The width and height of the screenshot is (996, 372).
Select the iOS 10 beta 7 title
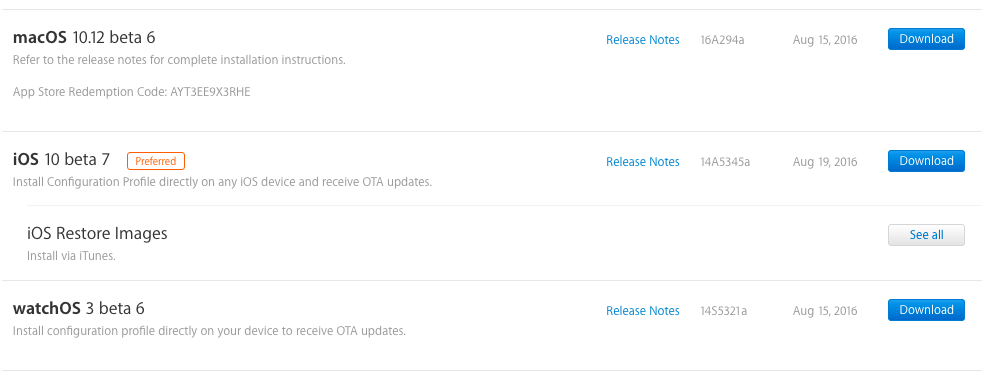61,160
